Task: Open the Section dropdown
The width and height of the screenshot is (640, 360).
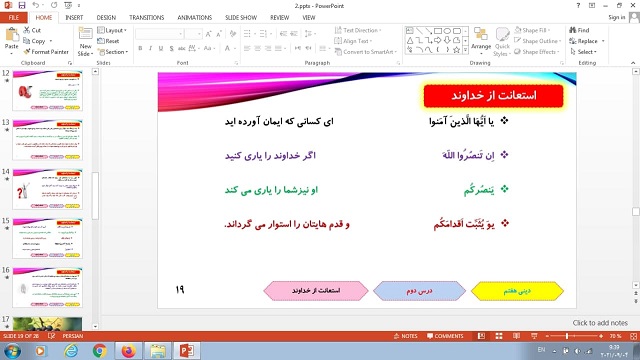Action: click(x=113, y=52)
